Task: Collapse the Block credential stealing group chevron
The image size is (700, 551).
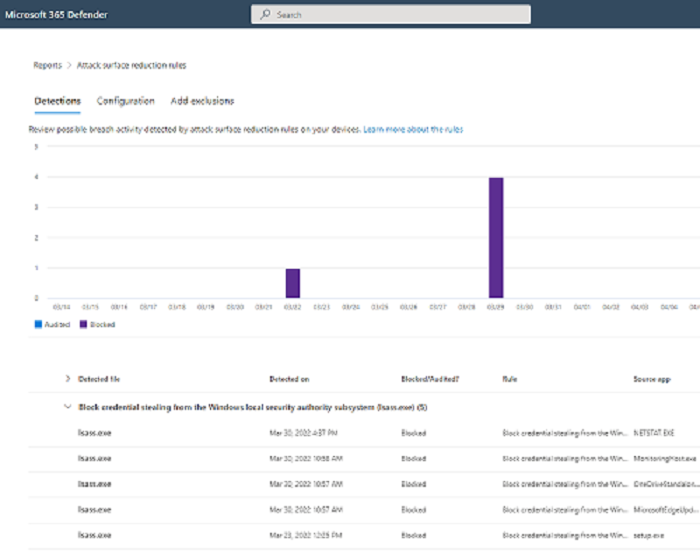Action: (x=67, y=407)
